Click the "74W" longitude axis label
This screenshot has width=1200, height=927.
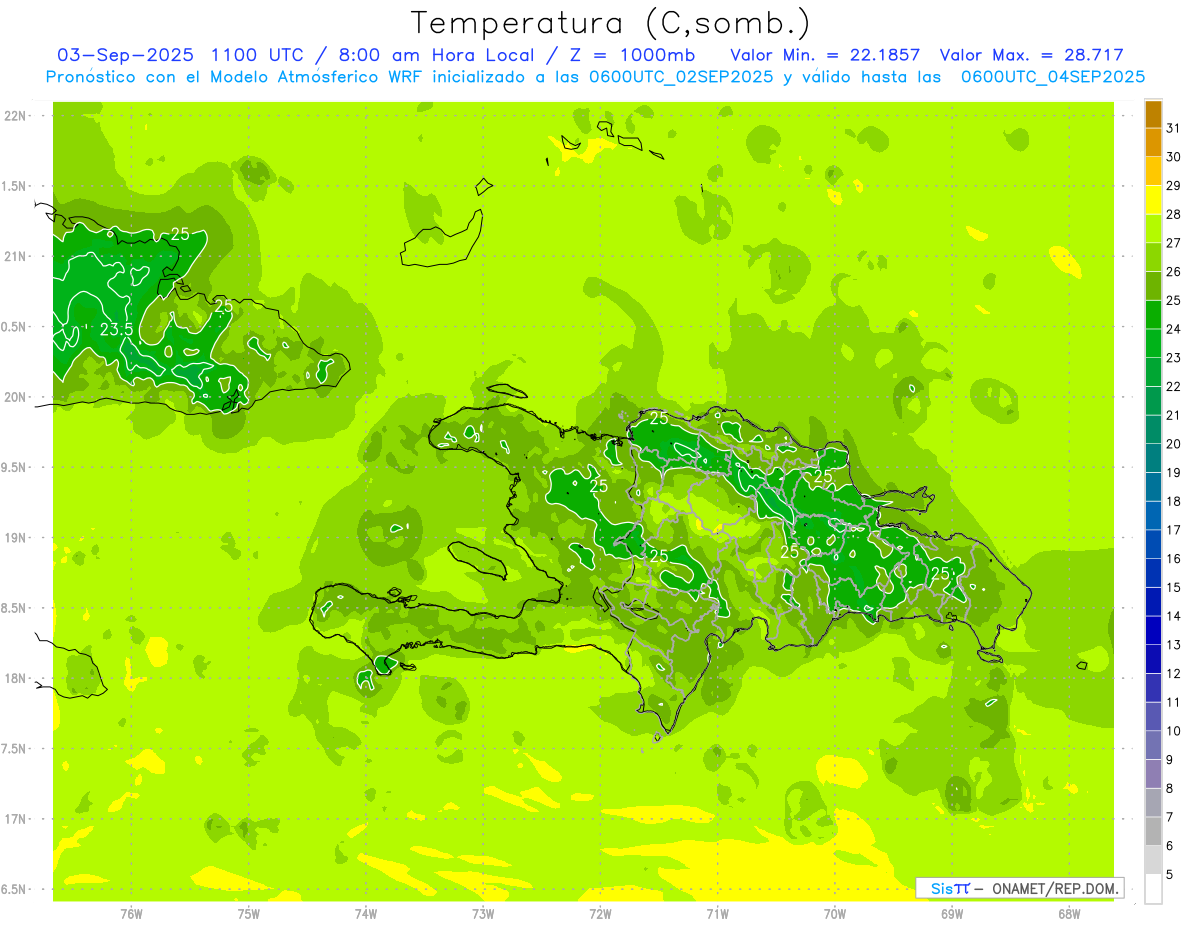[x=365, y=913]
